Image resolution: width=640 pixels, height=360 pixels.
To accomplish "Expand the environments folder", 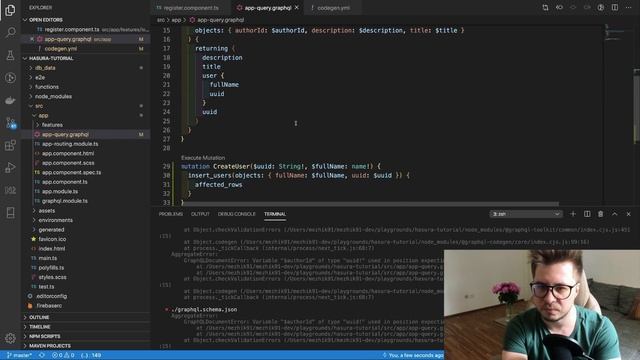I will (56, 220).
